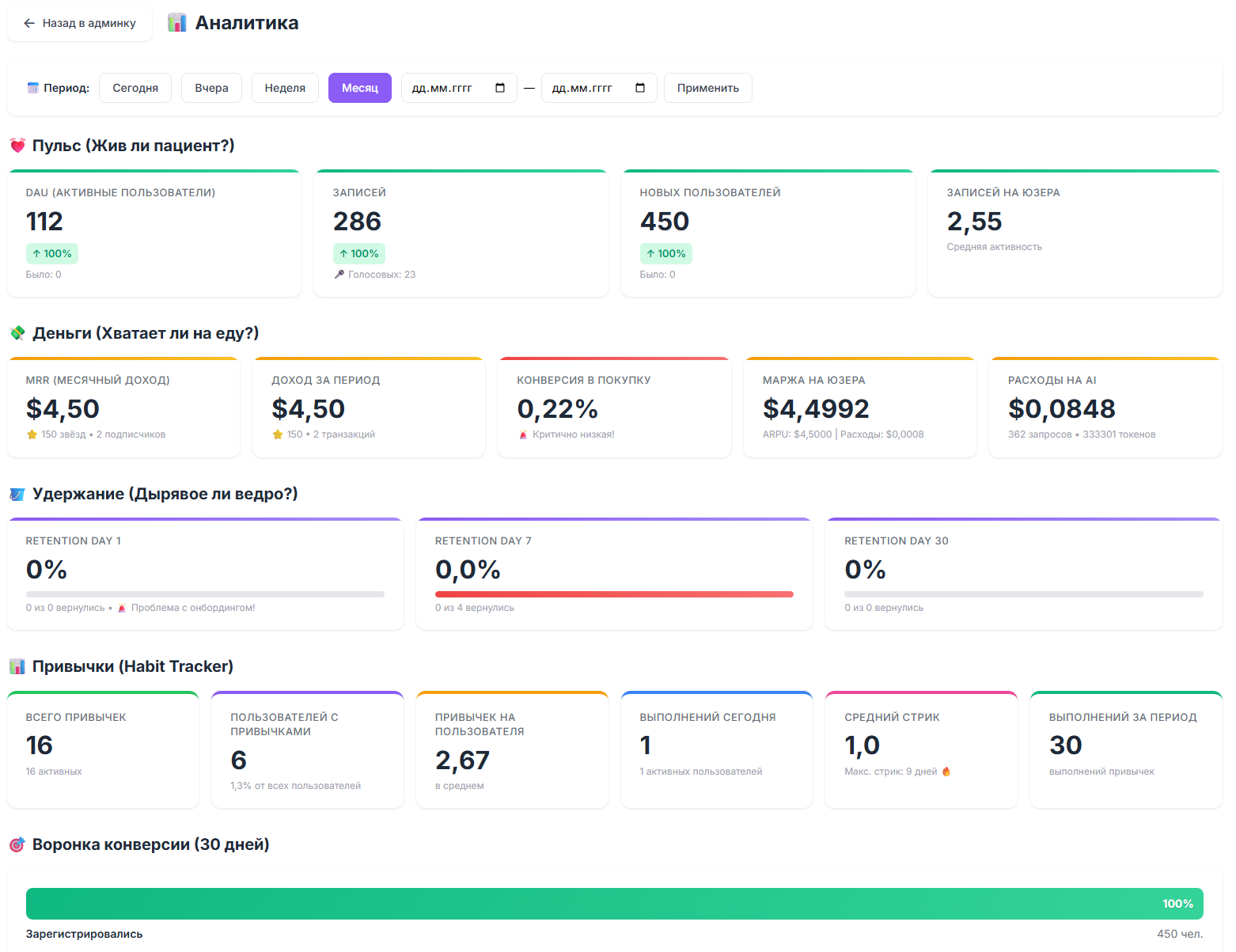Open the end date calendar picker icon
The image size is (1236, 952).
coord(640,88)
